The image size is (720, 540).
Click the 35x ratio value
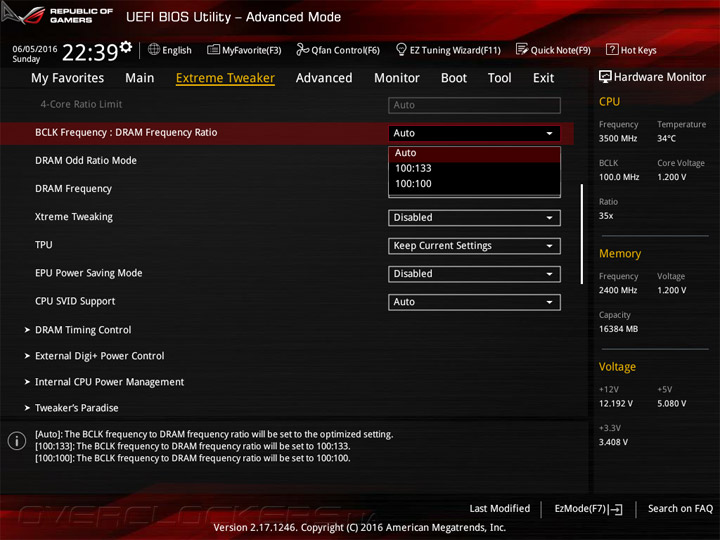[x=606, y=216]
